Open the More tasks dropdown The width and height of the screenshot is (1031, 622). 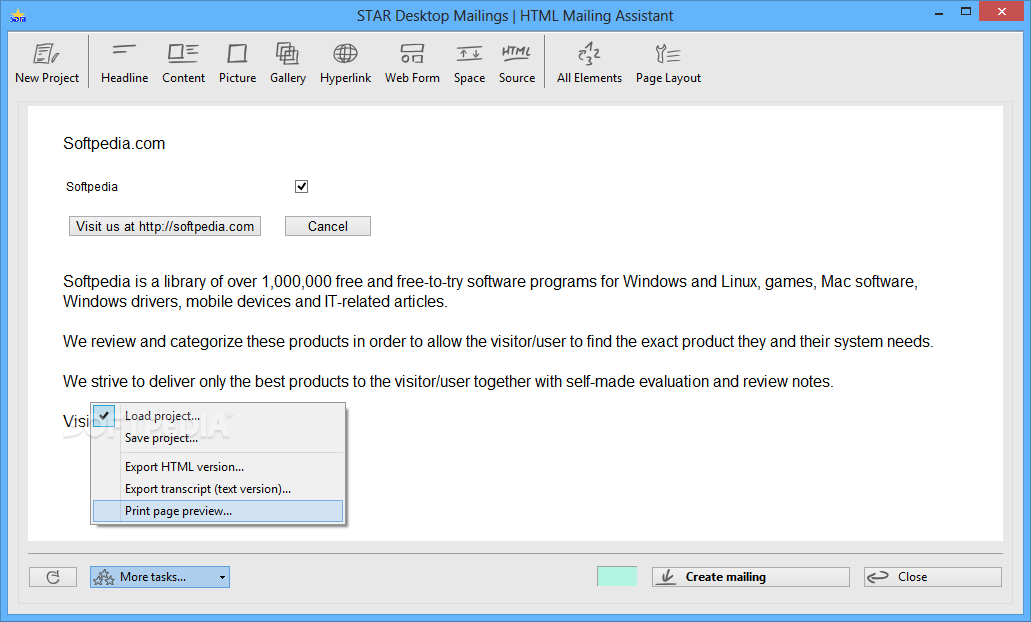pyautogui.click(x=160, y=577)
